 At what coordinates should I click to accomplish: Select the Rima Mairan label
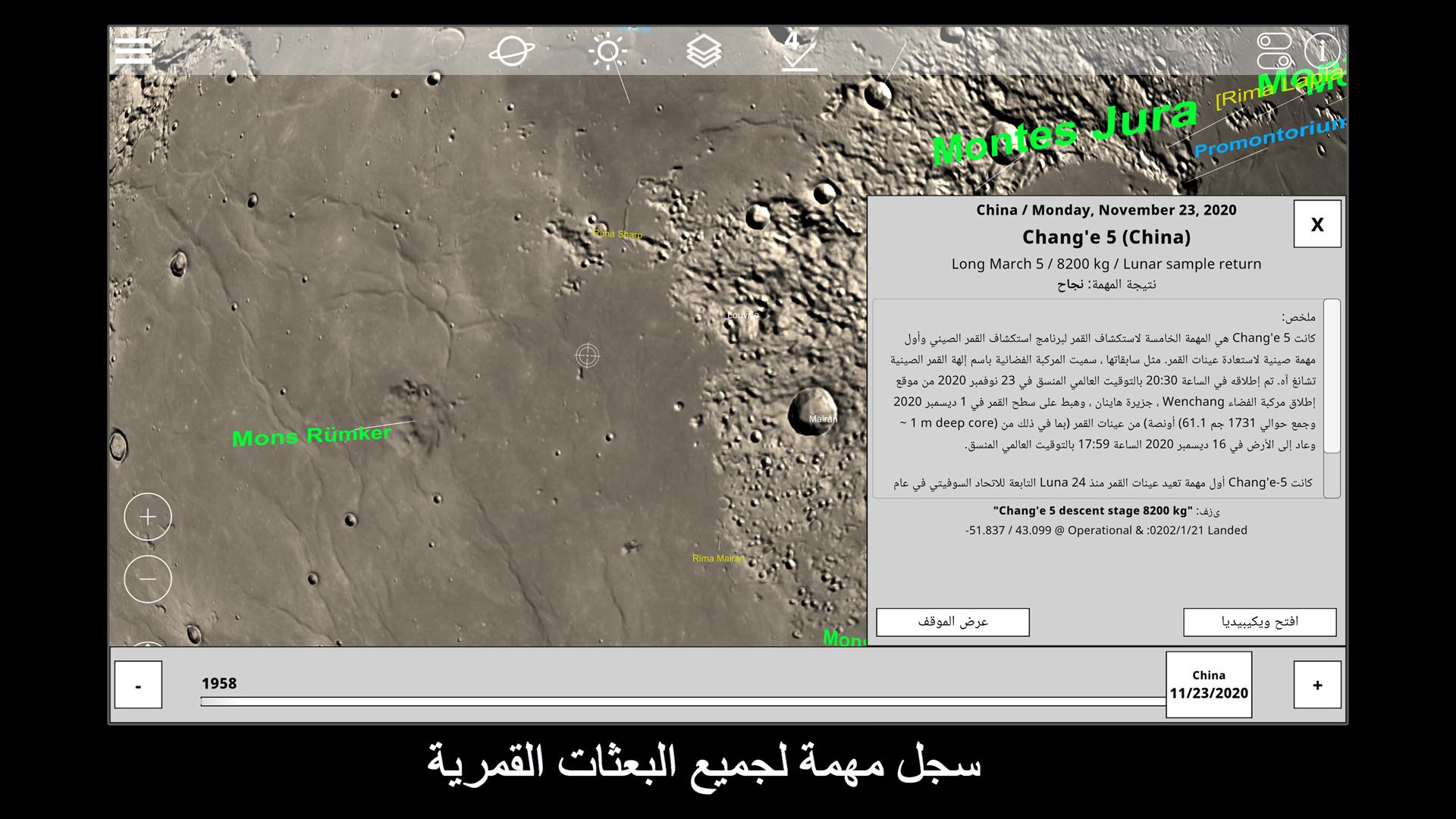718,558
